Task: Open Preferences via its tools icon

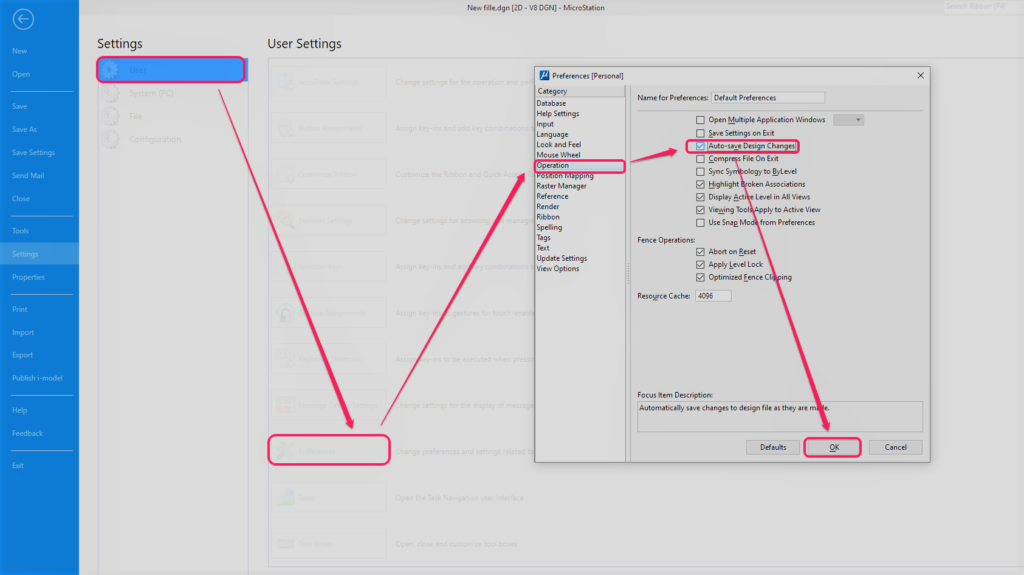Action: tap(285, 451)
